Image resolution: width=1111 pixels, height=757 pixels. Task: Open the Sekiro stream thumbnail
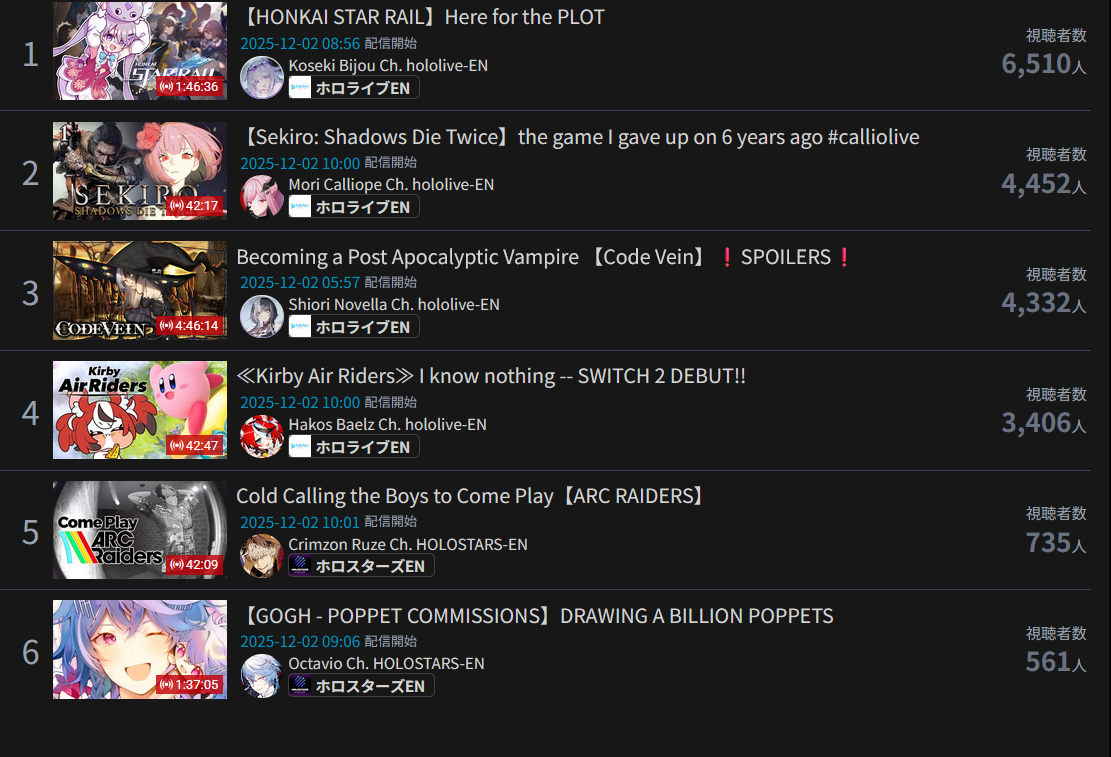pos(140,171)
